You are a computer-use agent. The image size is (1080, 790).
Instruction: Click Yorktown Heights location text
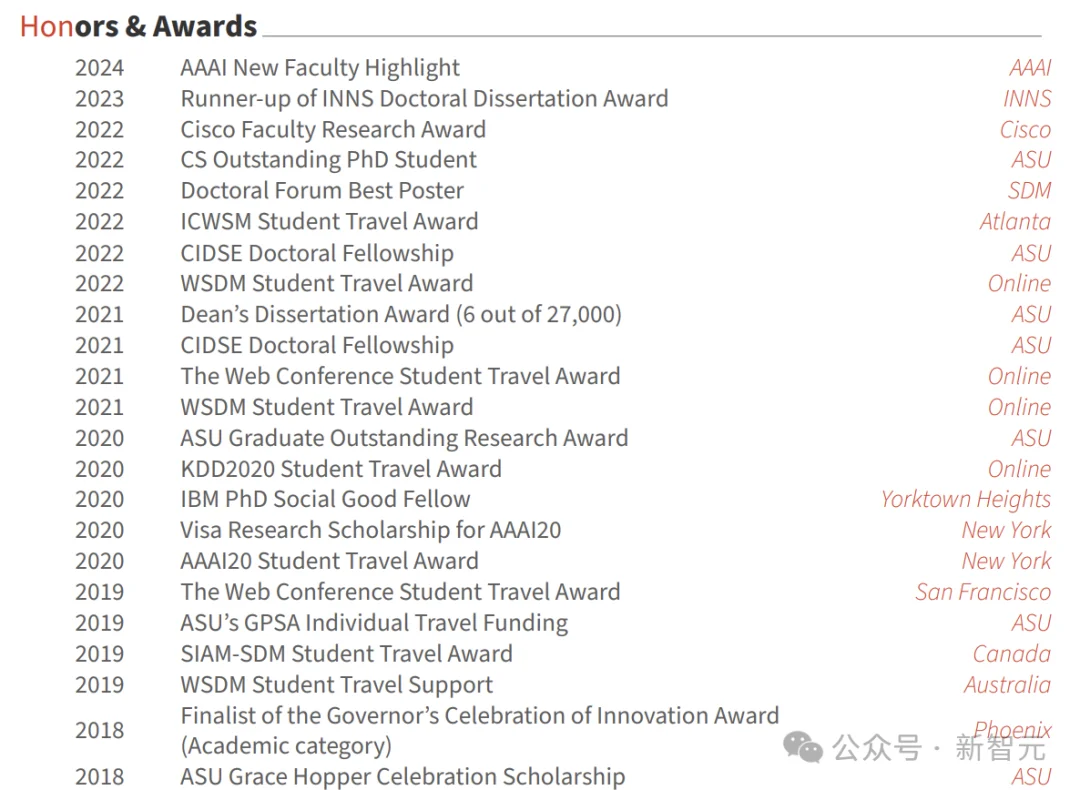[965, 499]
